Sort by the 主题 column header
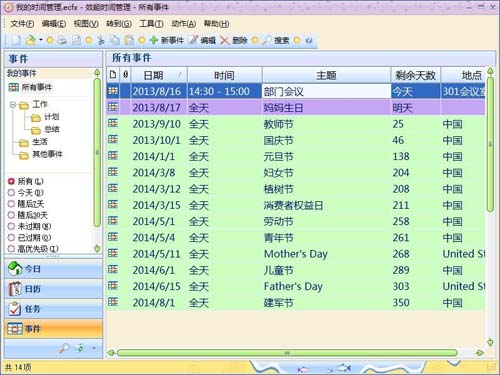 click(x=326, y=75)
